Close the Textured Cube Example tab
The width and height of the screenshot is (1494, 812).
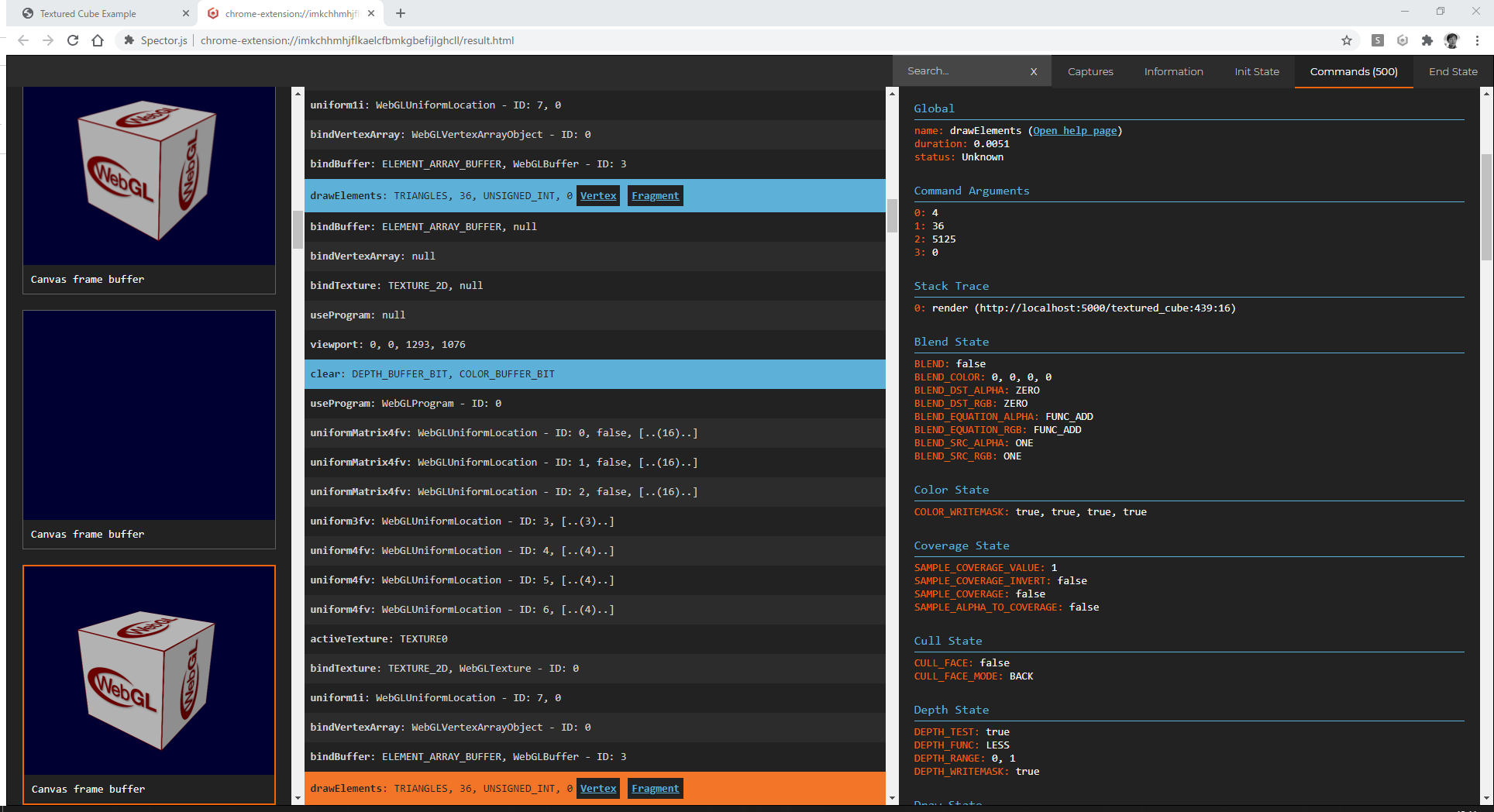[x=185, y=13]
